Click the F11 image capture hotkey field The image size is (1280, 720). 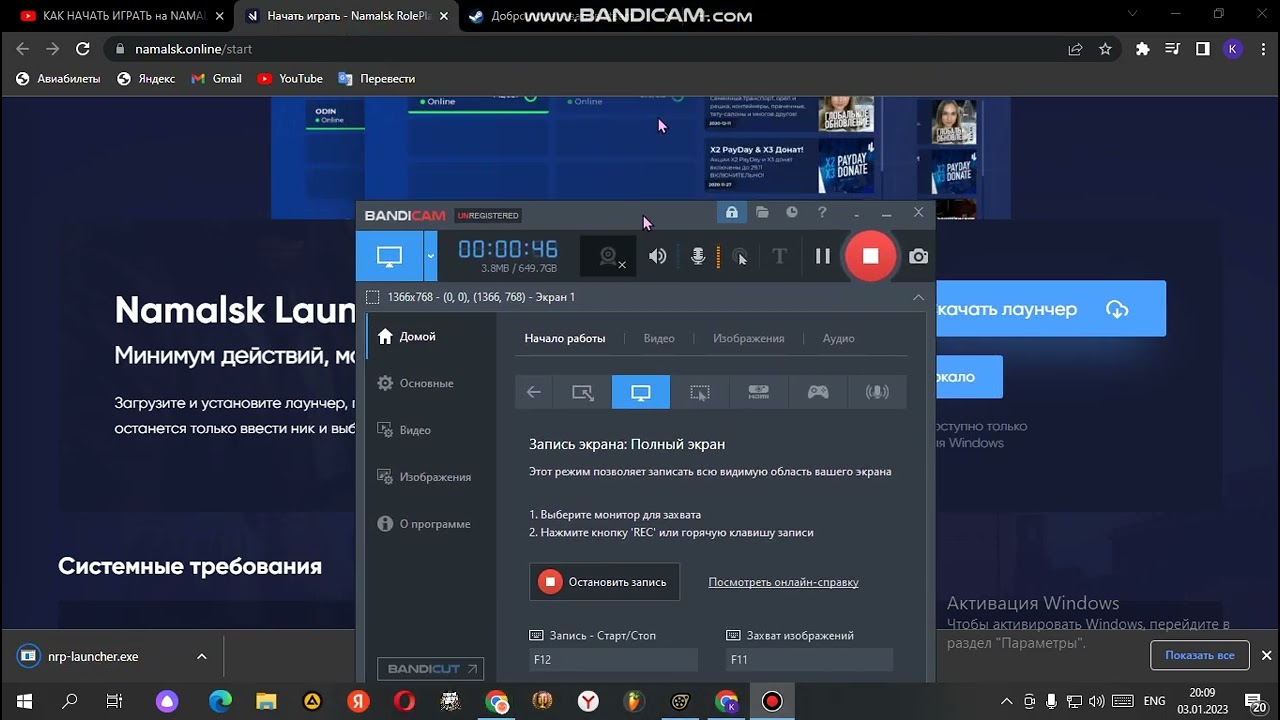click(x=809, y=659)
